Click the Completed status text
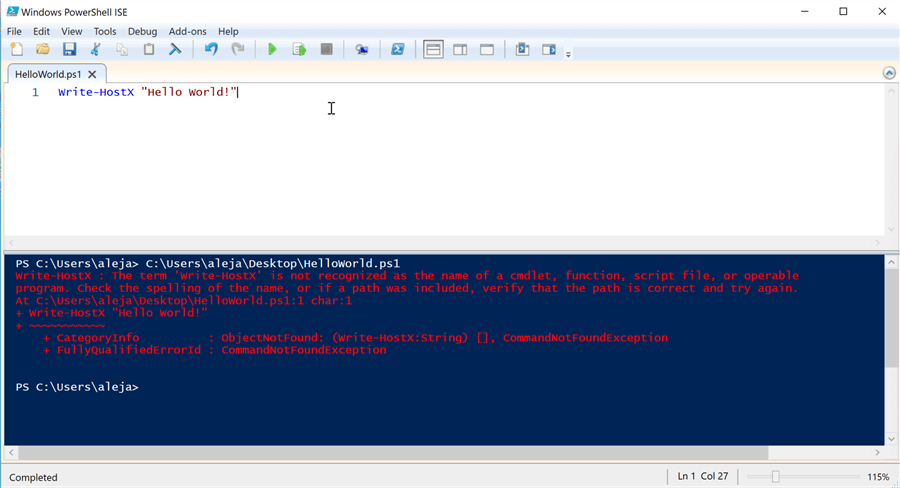 (x=33, y=478)
